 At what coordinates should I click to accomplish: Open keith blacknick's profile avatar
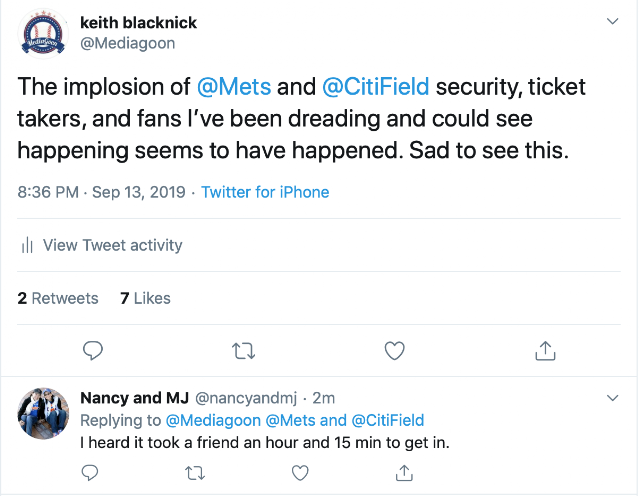pyautogui.click(x=43, y=33)
